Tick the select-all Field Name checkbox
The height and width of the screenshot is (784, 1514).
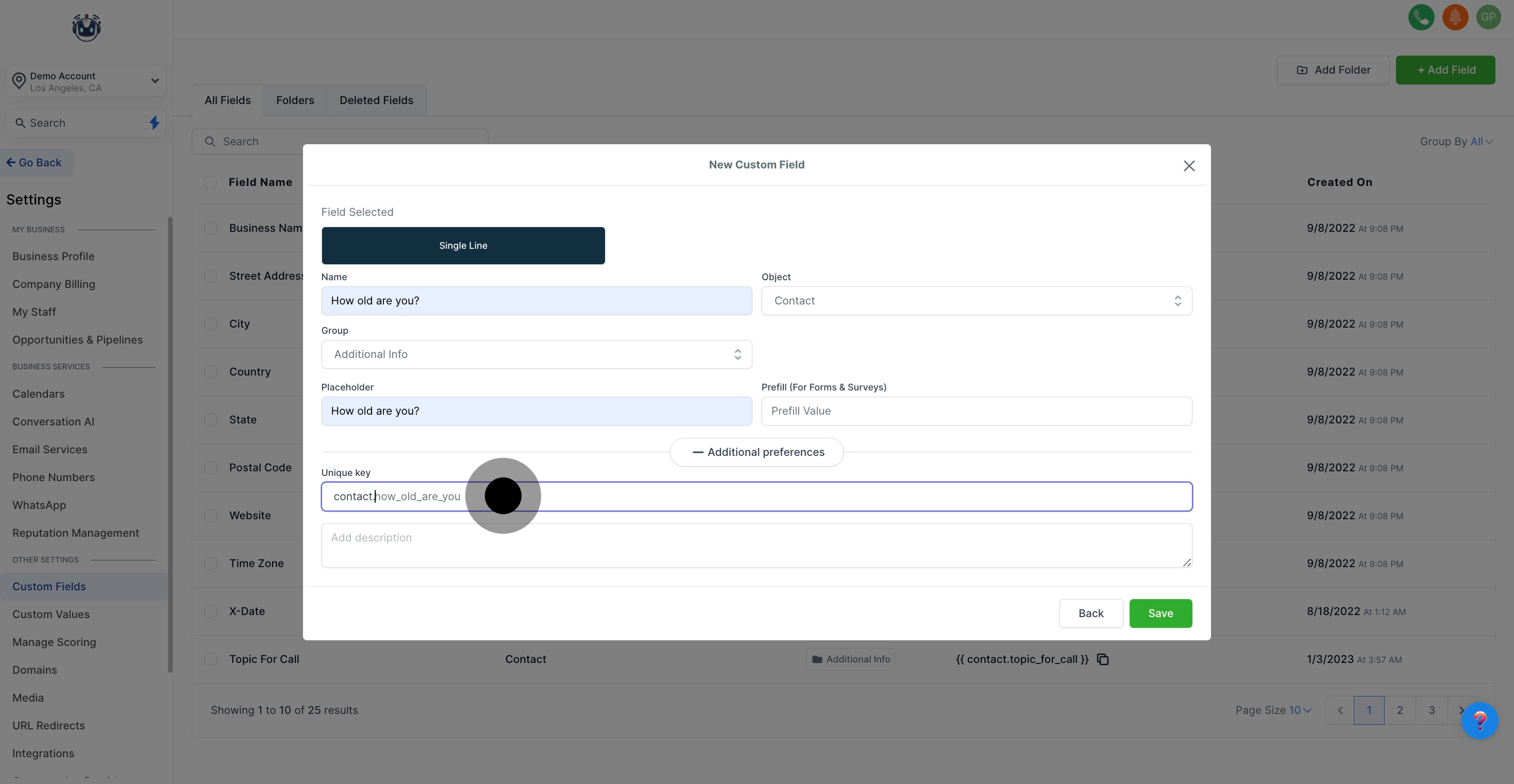[x=210, y=182]
